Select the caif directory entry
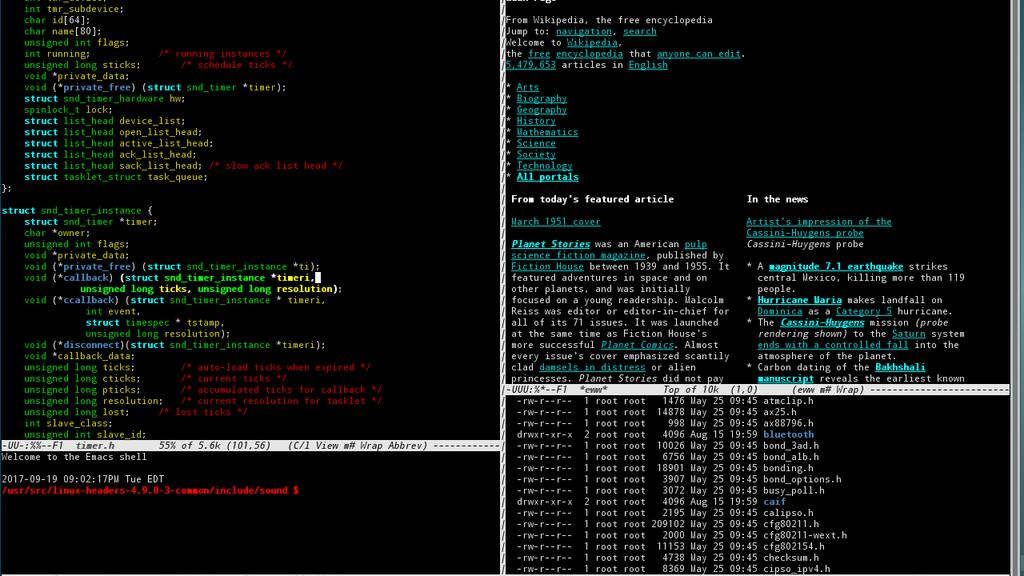This screenshot has height=576, width=1024. (x=775, y=502)
